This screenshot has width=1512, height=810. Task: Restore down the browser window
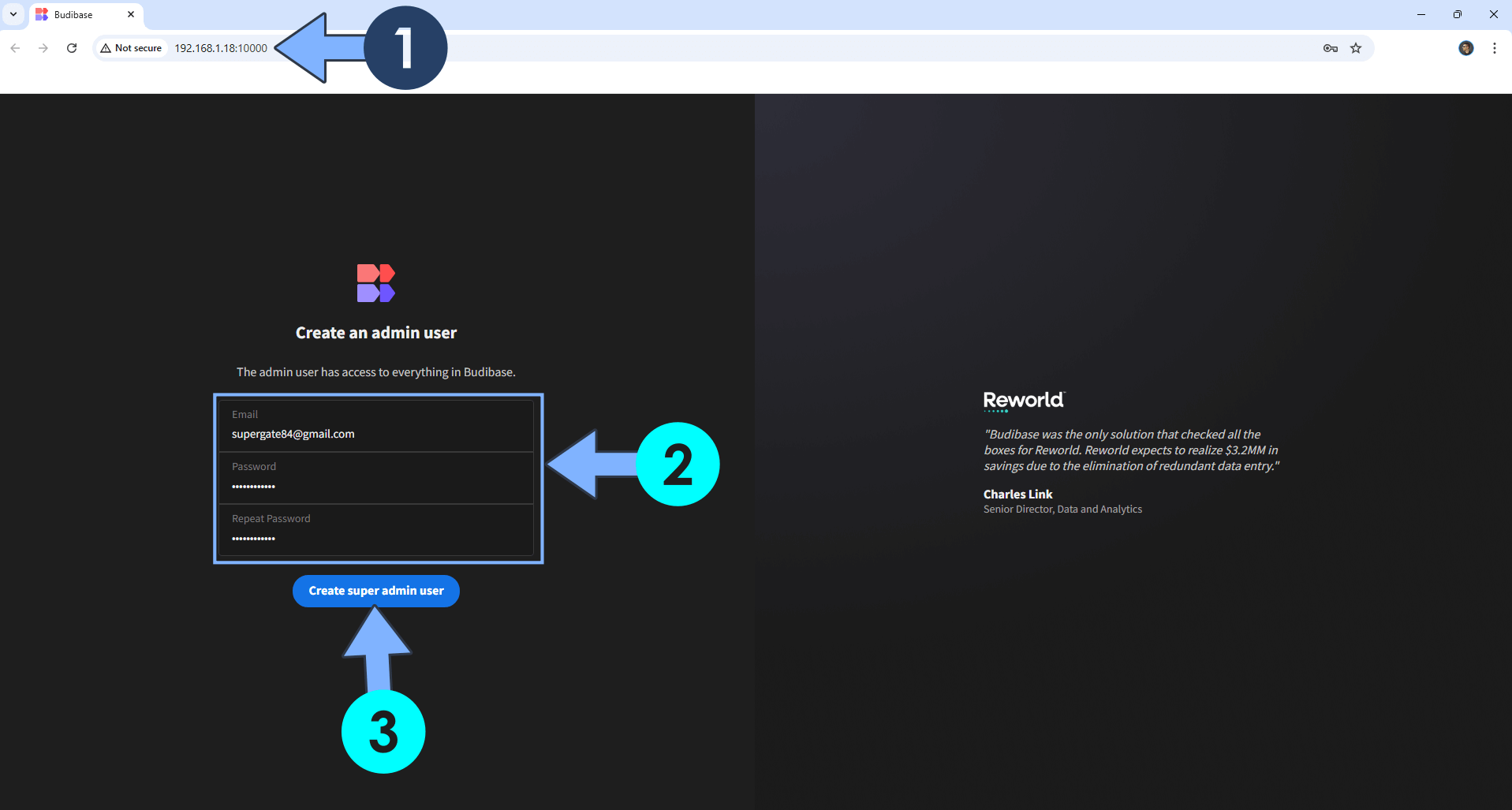pos(1458,14)
